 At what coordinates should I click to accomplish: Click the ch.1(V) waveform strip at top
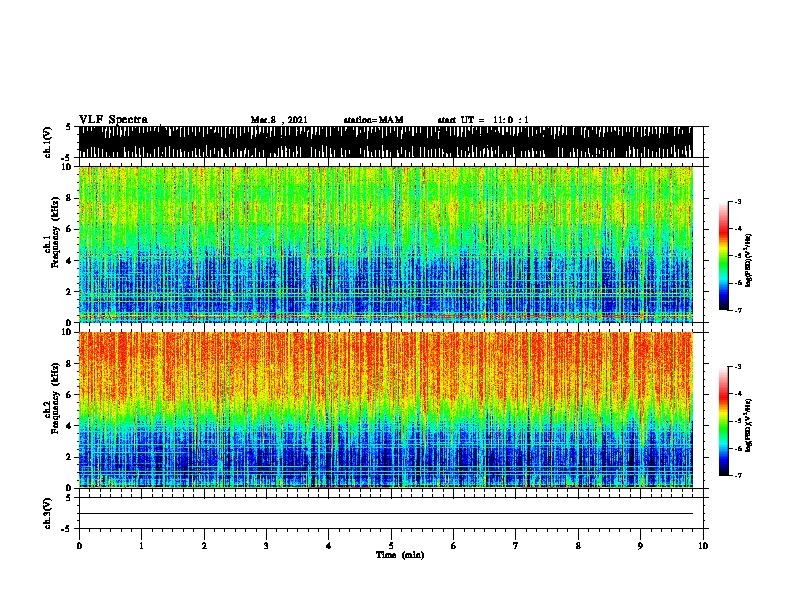(x=385, y=142)
